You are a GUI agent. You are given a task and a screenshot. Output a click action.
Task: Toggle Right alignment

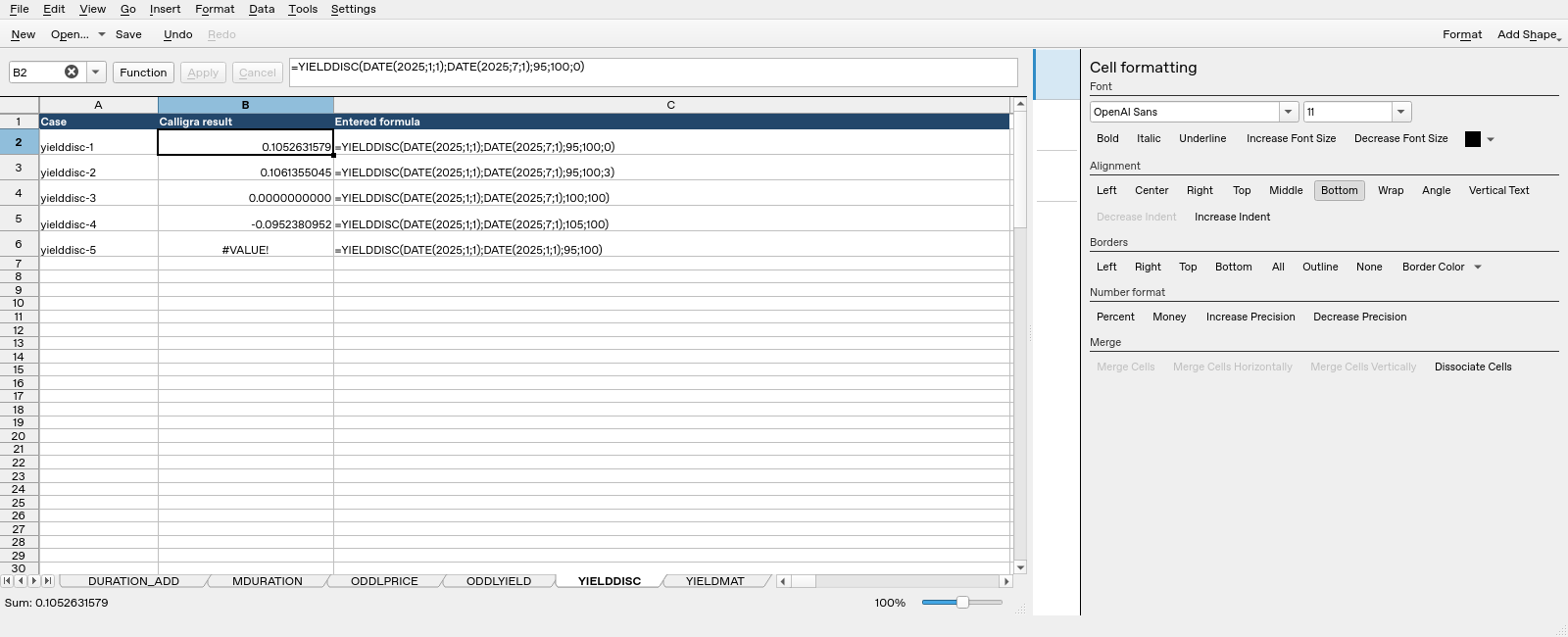pos(1200,190)
